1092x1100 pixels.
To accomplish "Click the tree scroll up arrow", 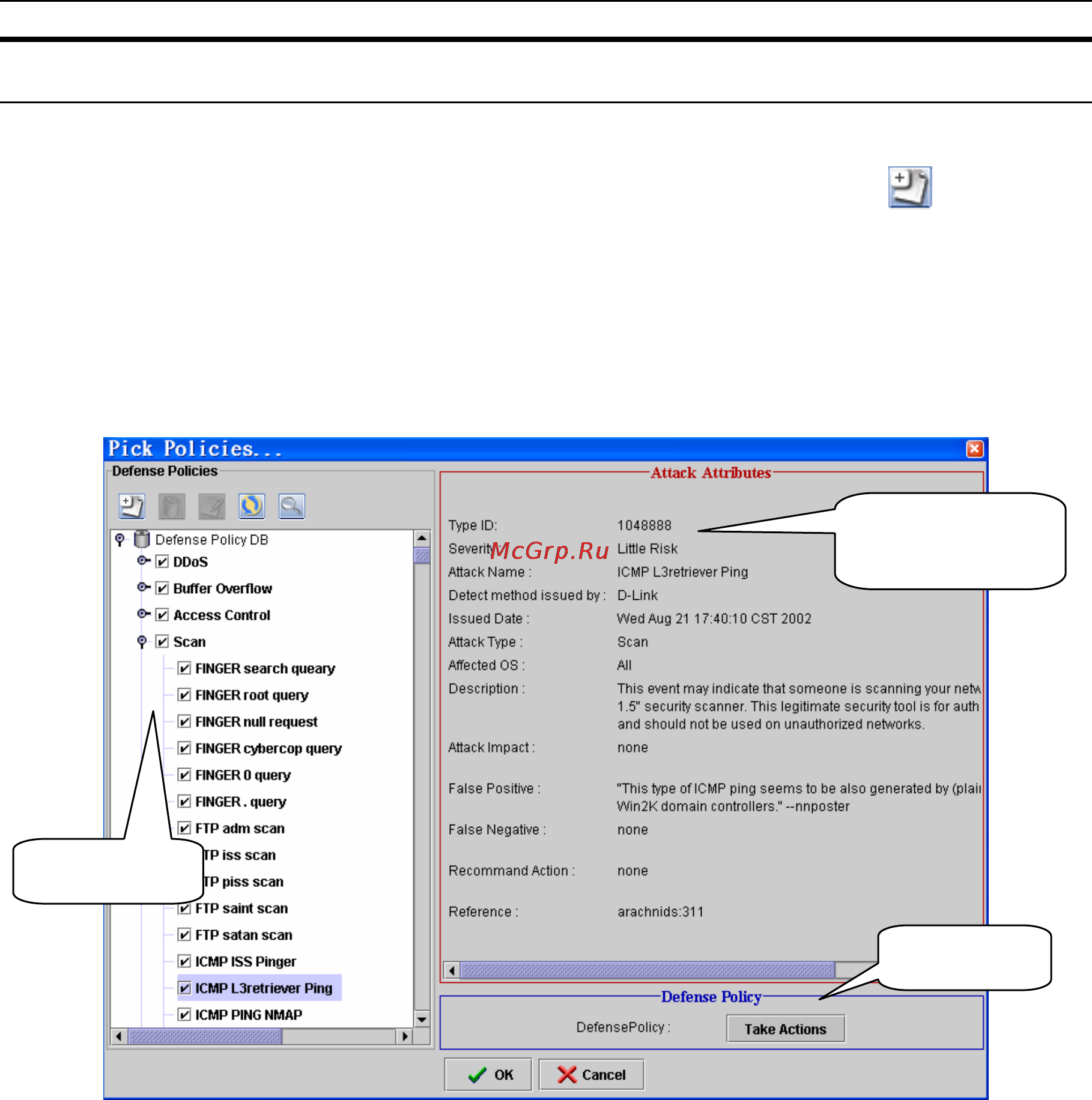I will (422, 538).
